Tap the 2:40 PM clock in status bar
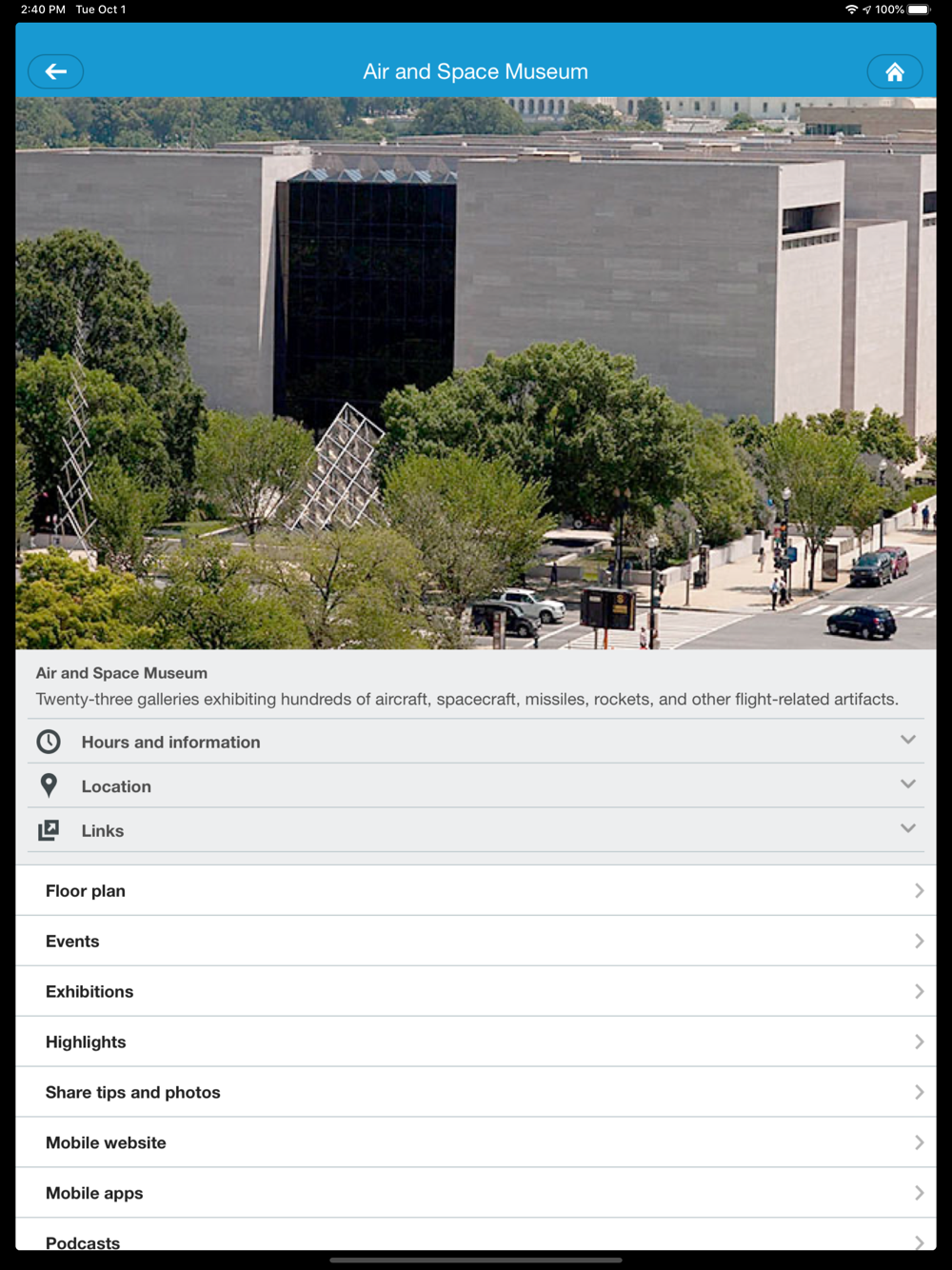The image size is (952, 1270). point(43,10)
